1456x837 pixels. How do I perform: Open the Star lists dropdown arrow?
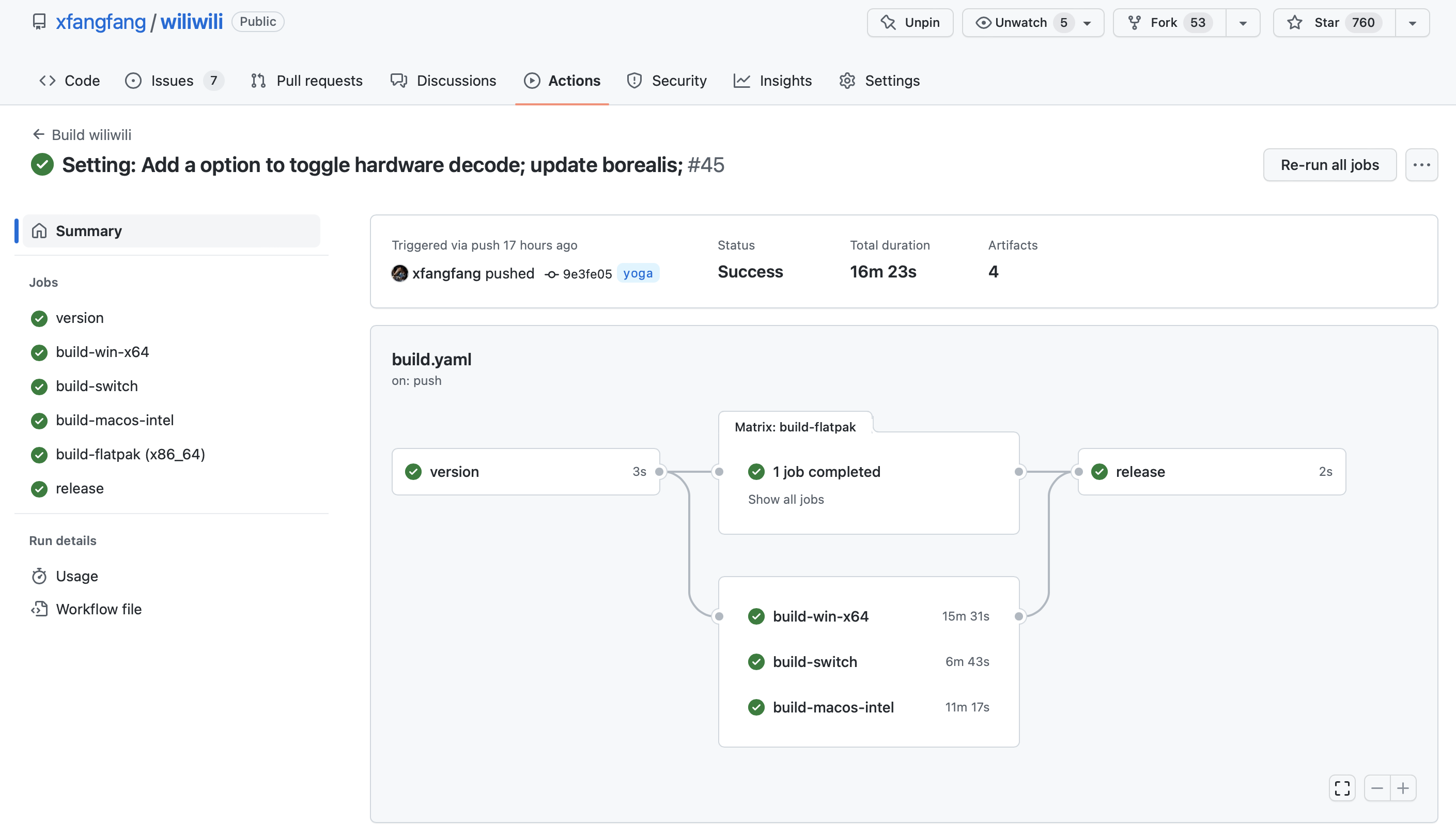tap(1412, 23)
